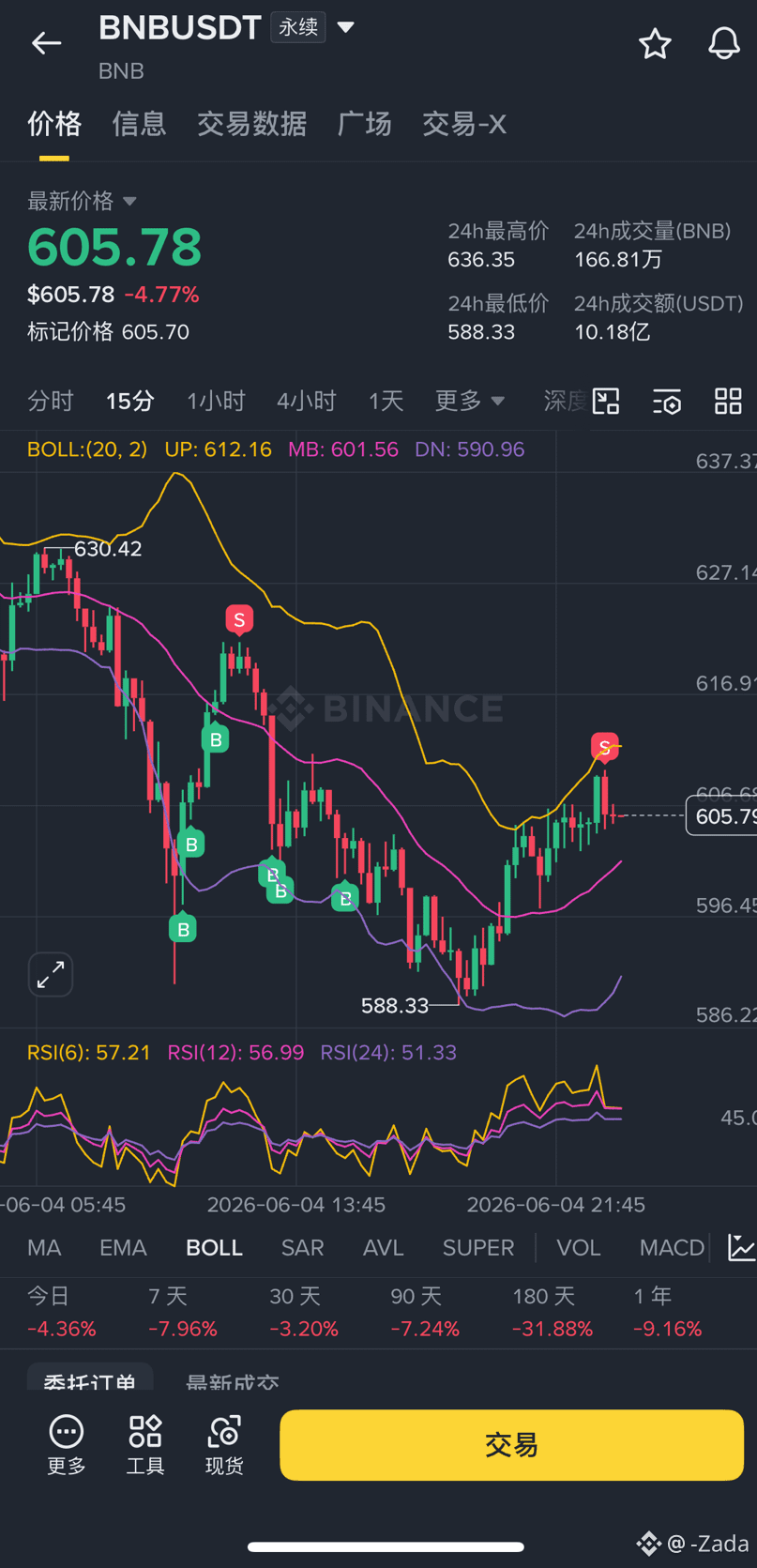This screenshot has height=1568, width=757.
Task: Tap 1 年 -9.16% performance
Action: [x=668, y=1312]
